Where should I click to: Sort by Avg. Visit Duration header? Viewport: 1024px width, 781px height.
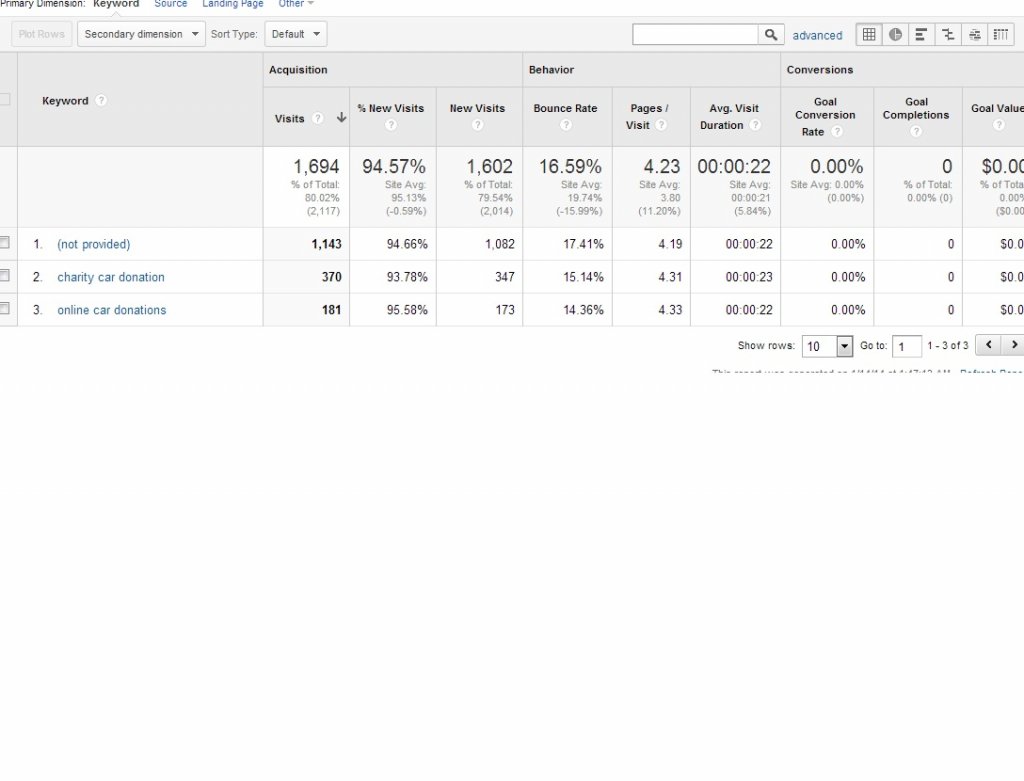click(729, 116)
